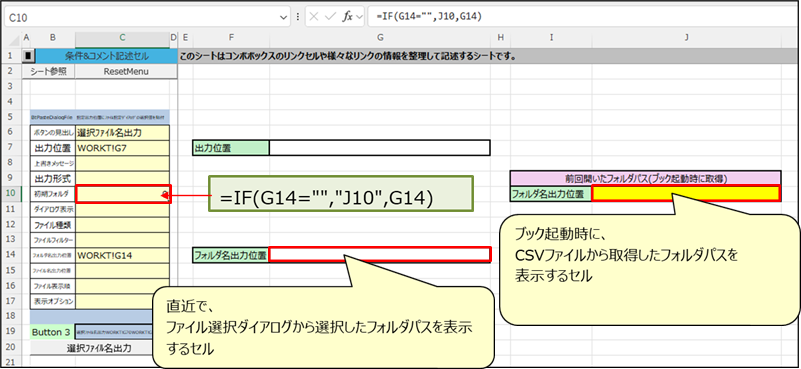This screenshot has width=801, height=369.
Task: Select row 1 header
Action: tap(11, 56)
